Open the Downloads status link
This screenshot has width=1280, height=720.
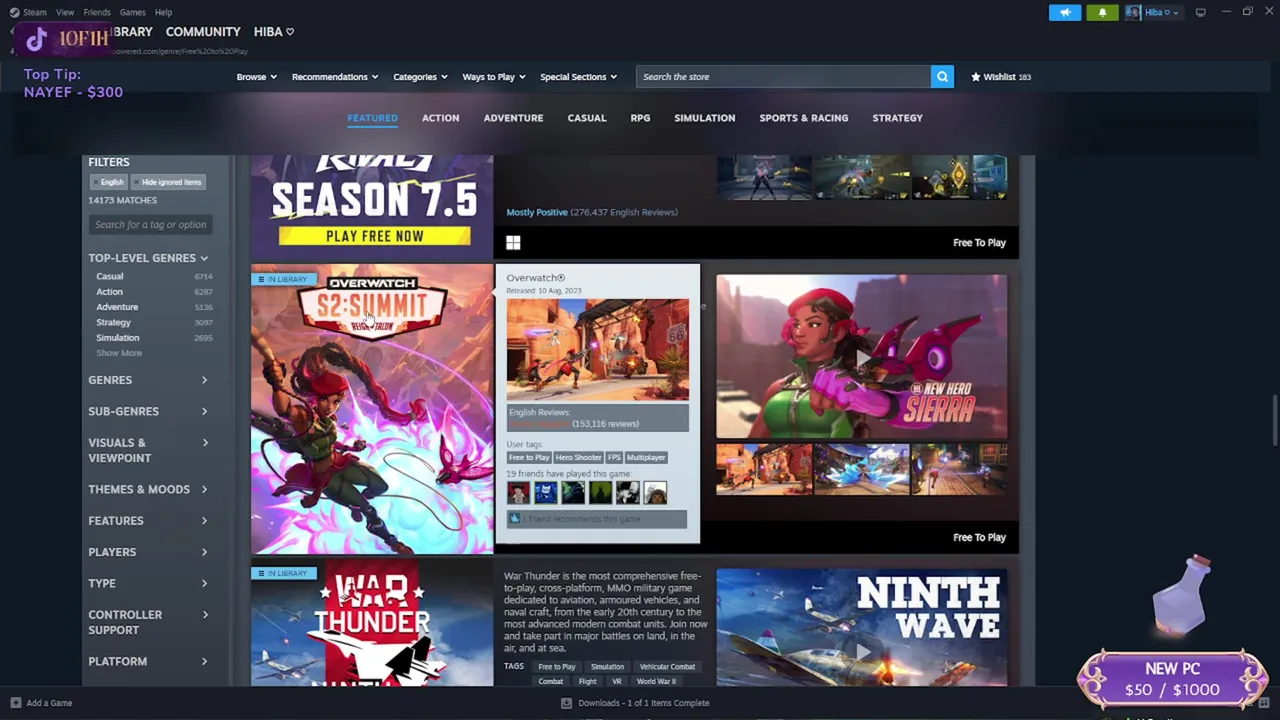coord(636,703)
